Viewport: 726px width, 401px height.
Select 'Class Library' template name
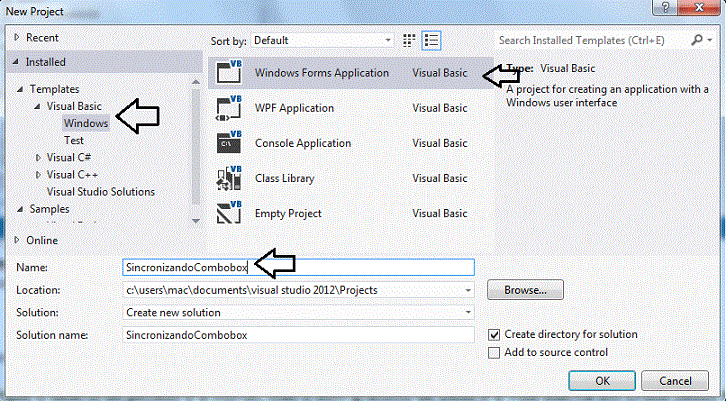(284, 178)
